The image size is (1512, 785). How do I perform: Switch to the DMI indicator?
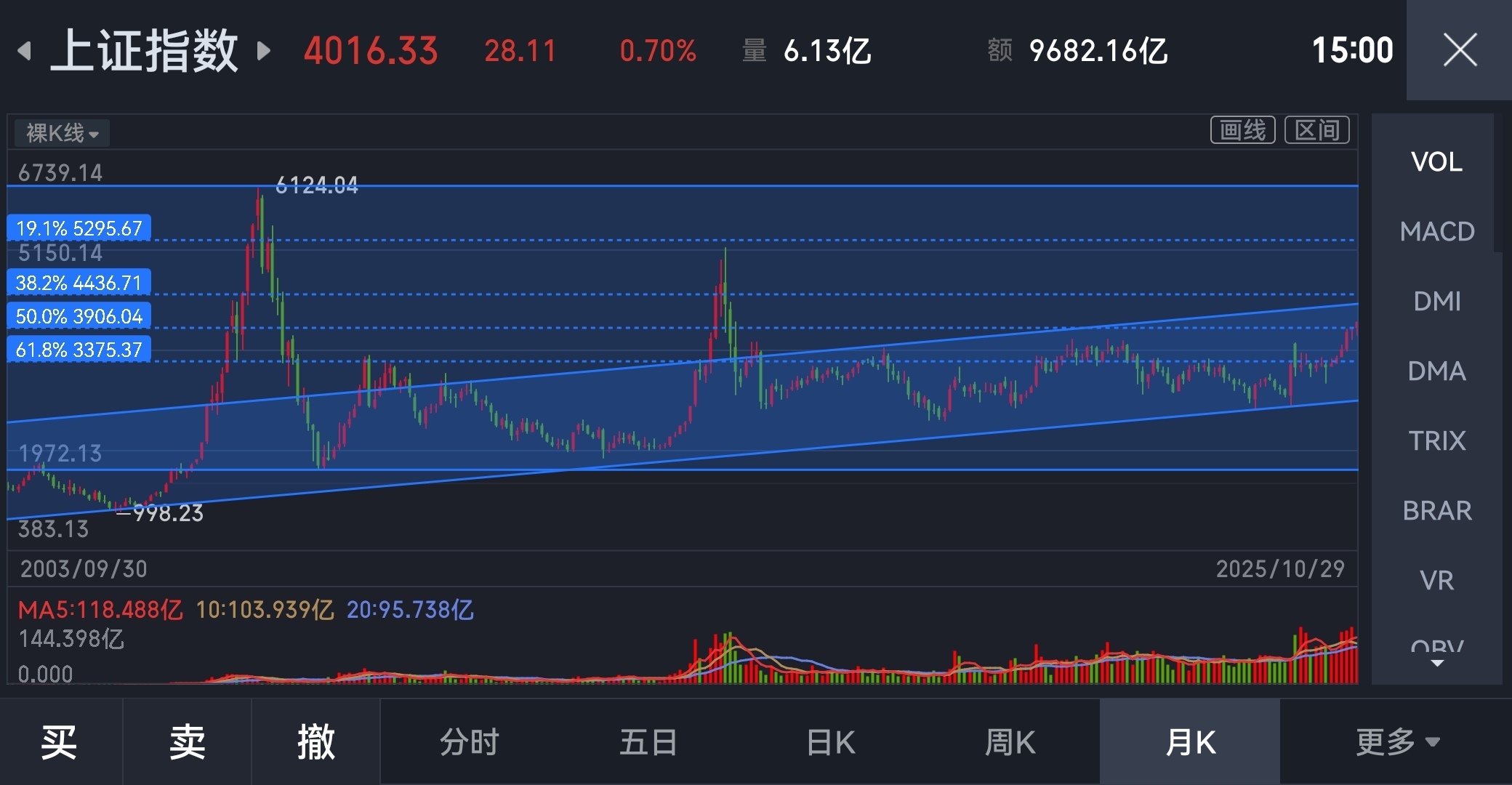(1436, 301)
